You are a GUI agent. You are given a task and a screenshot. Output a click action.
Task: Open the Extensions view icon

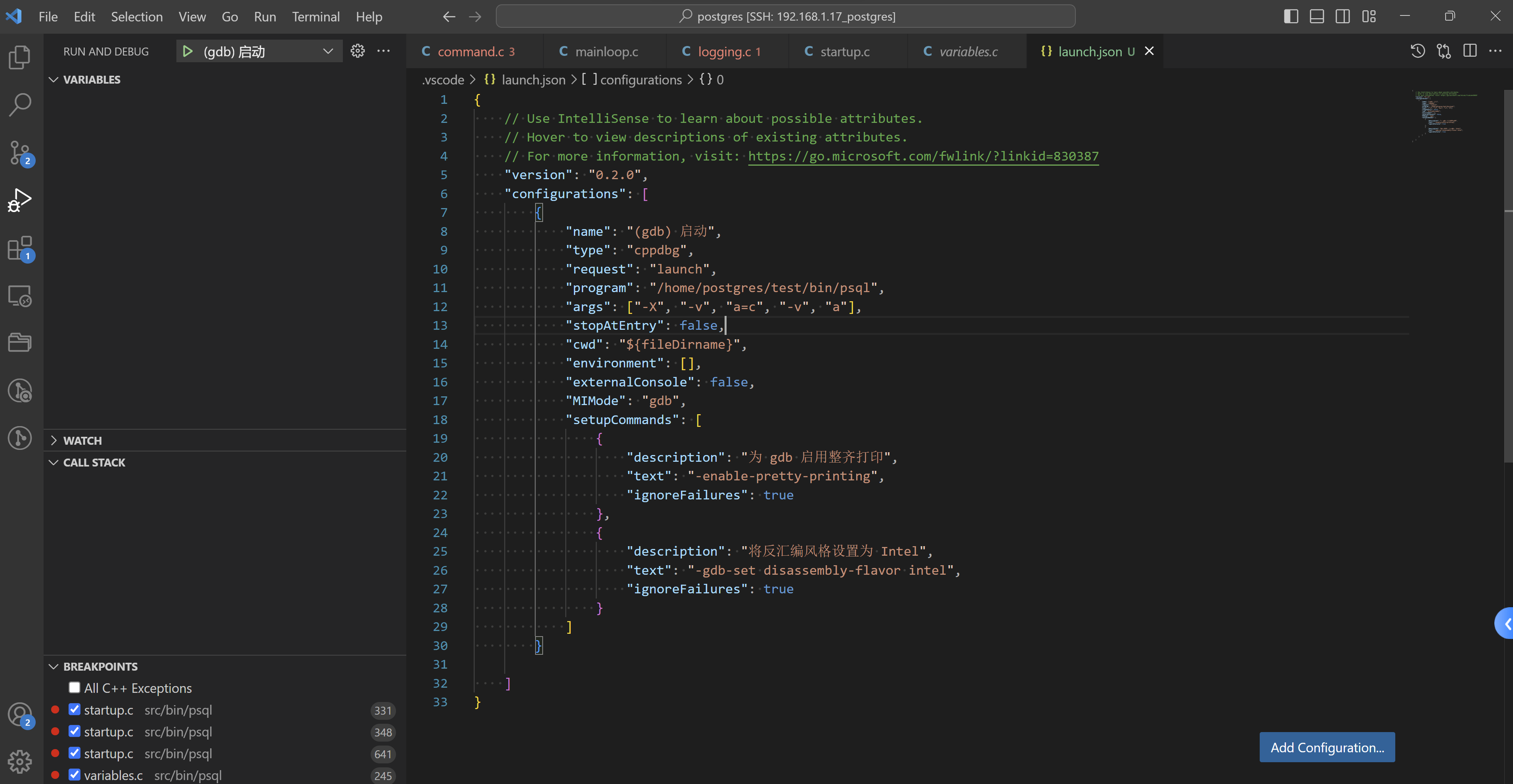tap(20, 249)
